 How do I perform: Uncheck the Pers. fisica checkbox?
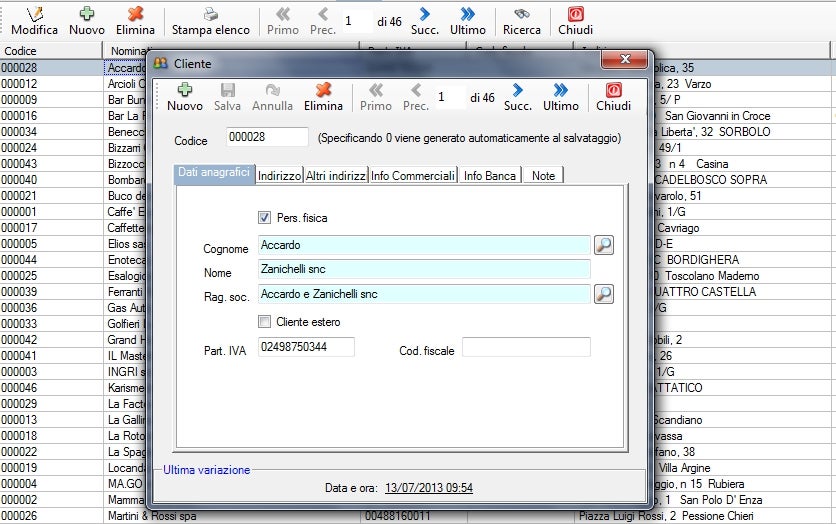pos(264,217)
